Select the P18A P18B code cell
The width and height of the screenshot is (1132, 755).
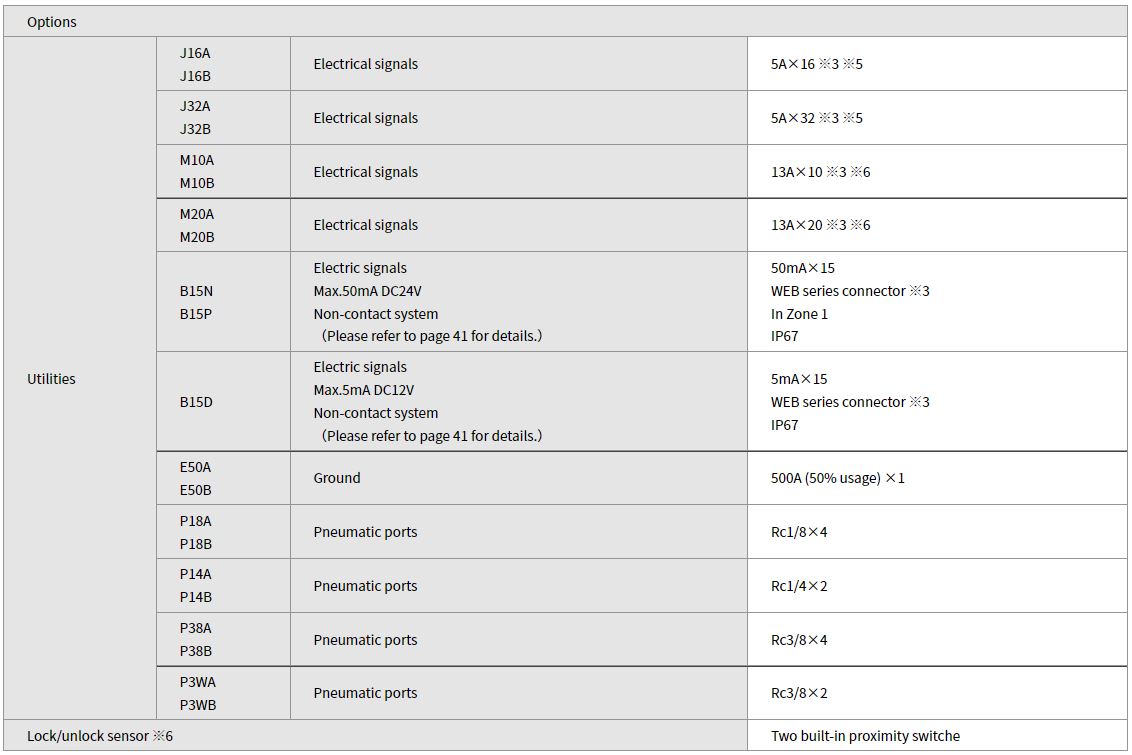(224, 532)
